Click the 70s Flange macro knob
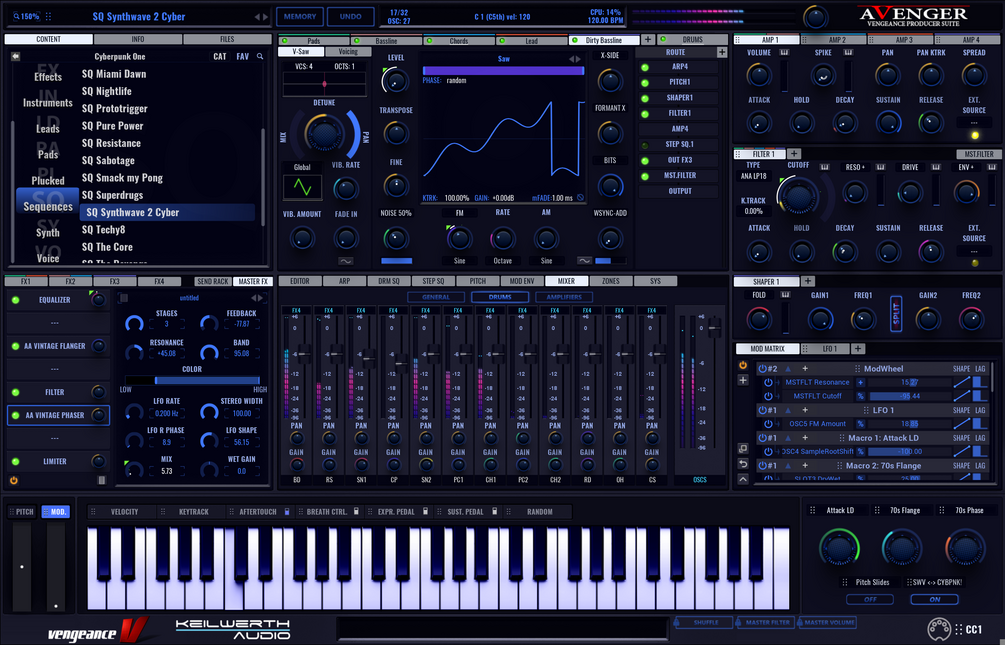Image resolution: width=1005 pixels, height=645 pixels. [902, 548]
